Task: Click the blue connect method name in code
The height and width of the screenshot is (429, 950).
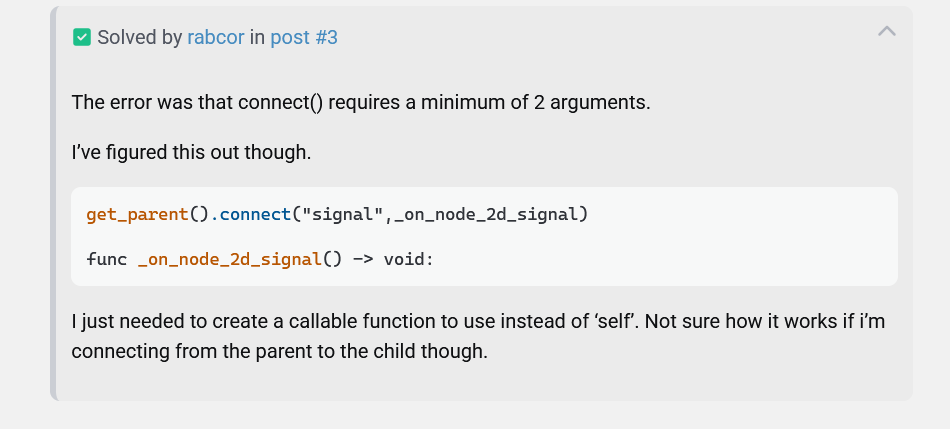Action: pos(255,214)
